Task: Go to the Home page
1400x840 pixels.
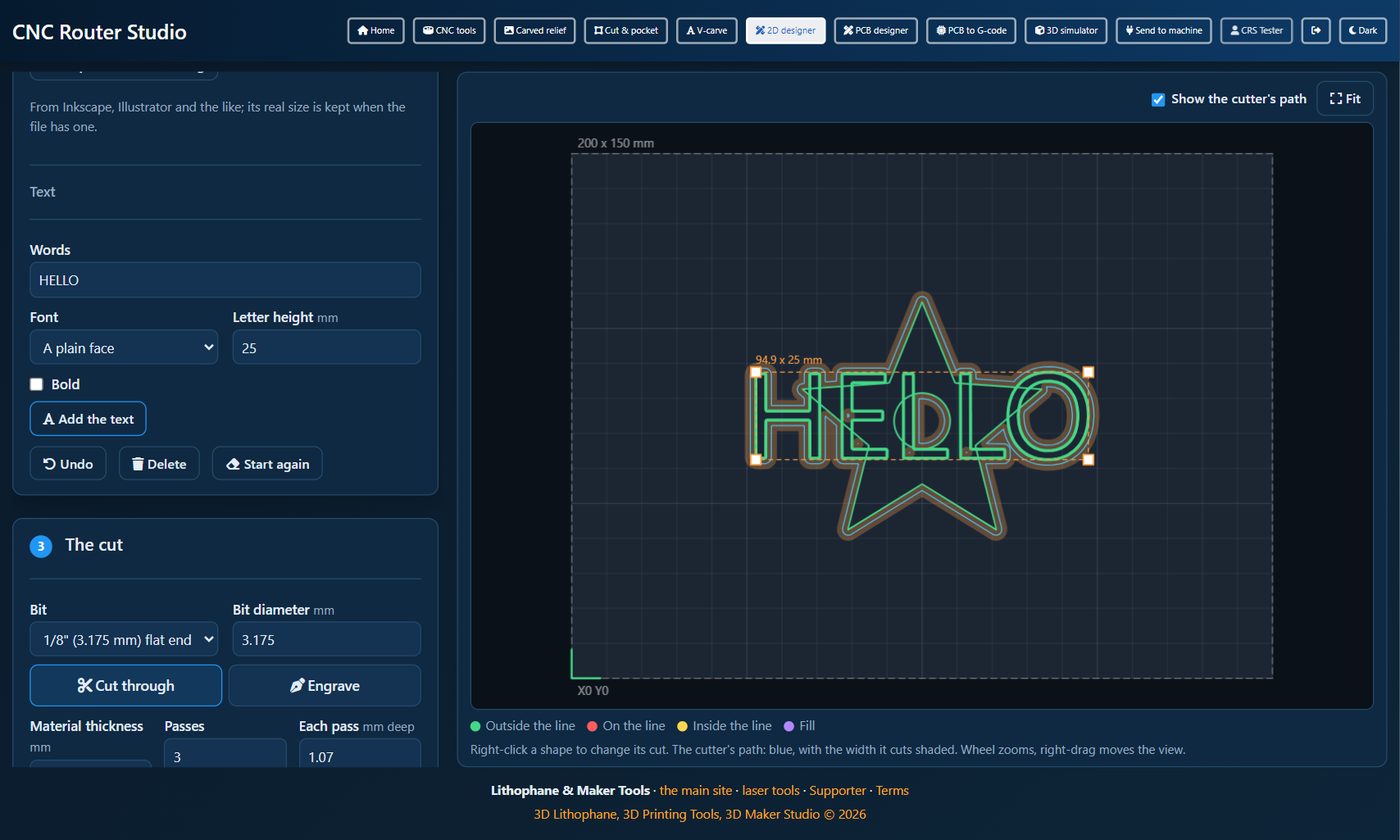Action: [376, 31]
